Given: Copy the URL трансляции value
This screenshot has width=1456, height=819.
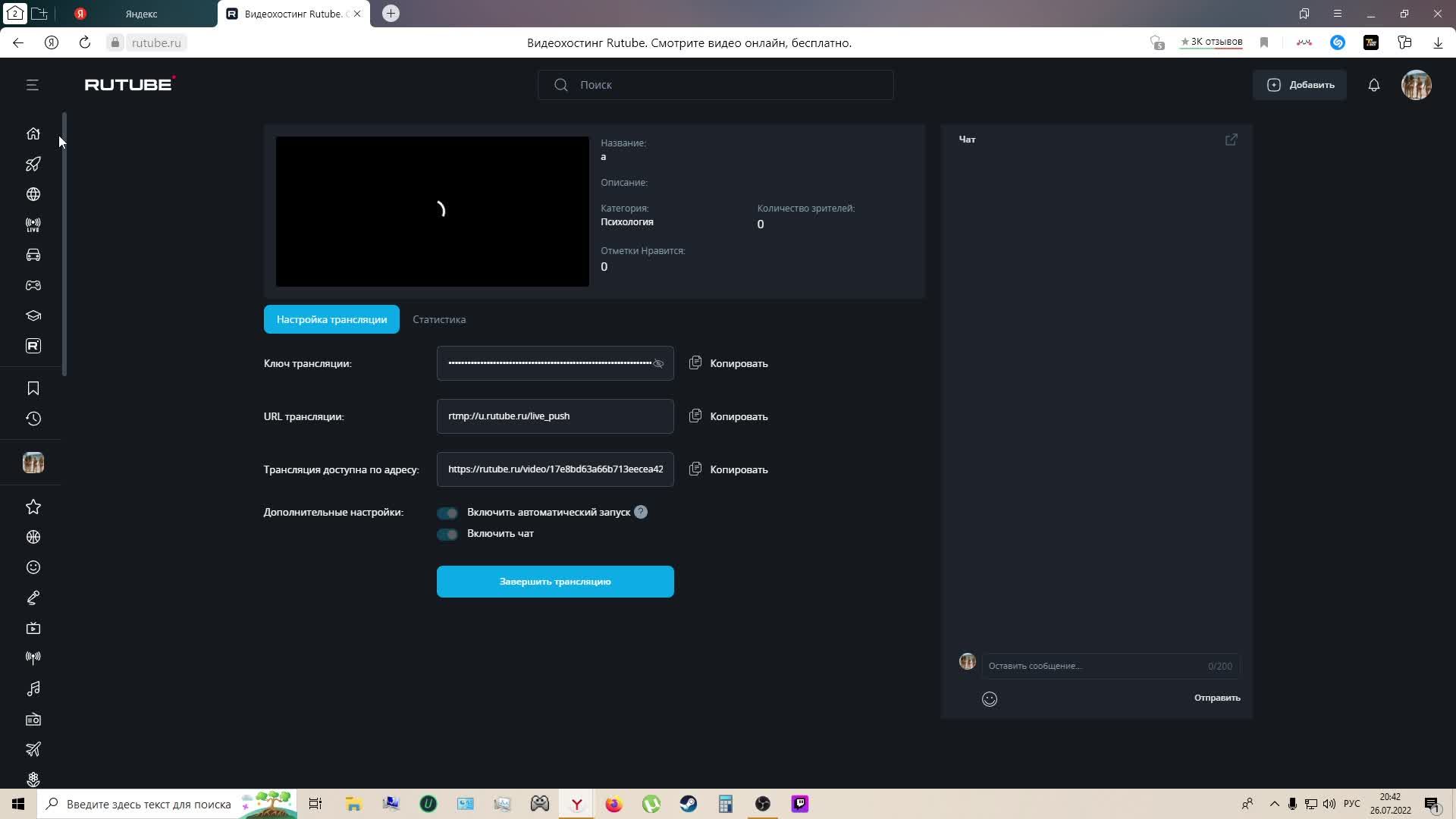Looking at the screenshot, I should click(x=729, y=416).
